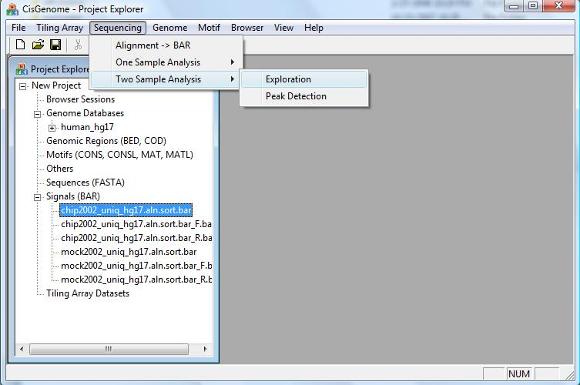The height and width of the screenshot is (385, 580).
Task: Click the Project Explorer panel icon
Action: (21, 69)
